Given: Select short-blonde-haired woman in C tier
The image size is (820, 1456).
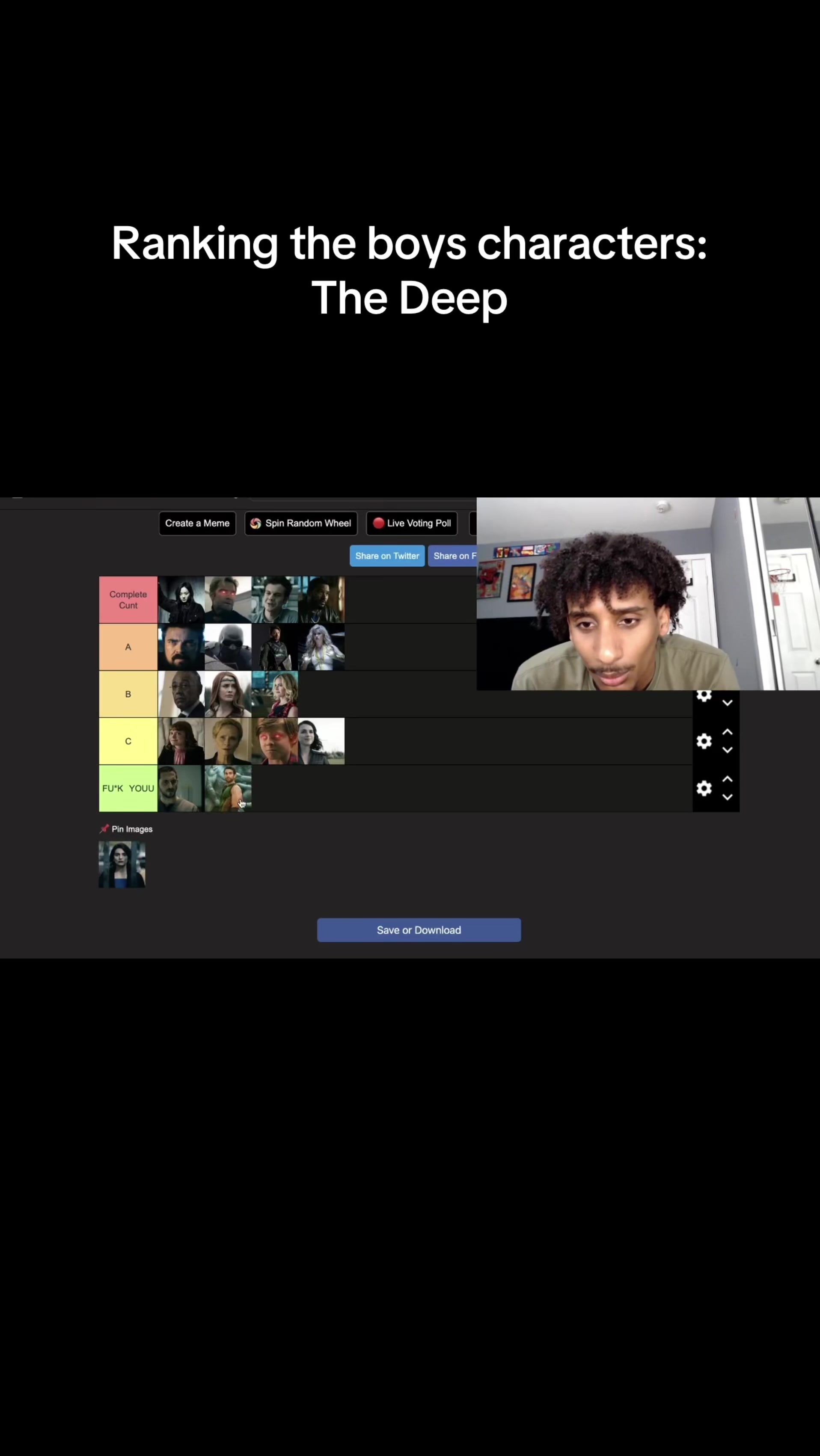Looking at the screenshot, I should (228, 741).
